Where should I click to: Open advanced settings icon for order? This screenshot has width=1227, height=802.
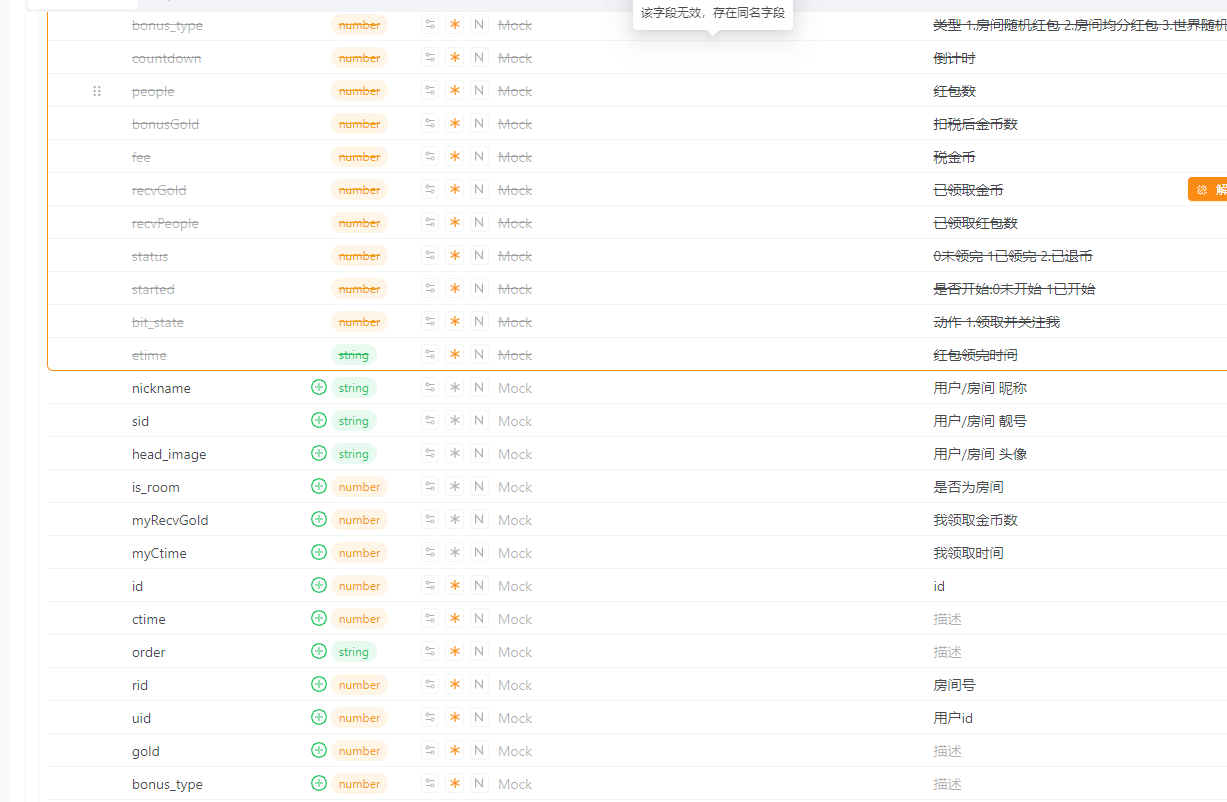click(x=430, y=651)
